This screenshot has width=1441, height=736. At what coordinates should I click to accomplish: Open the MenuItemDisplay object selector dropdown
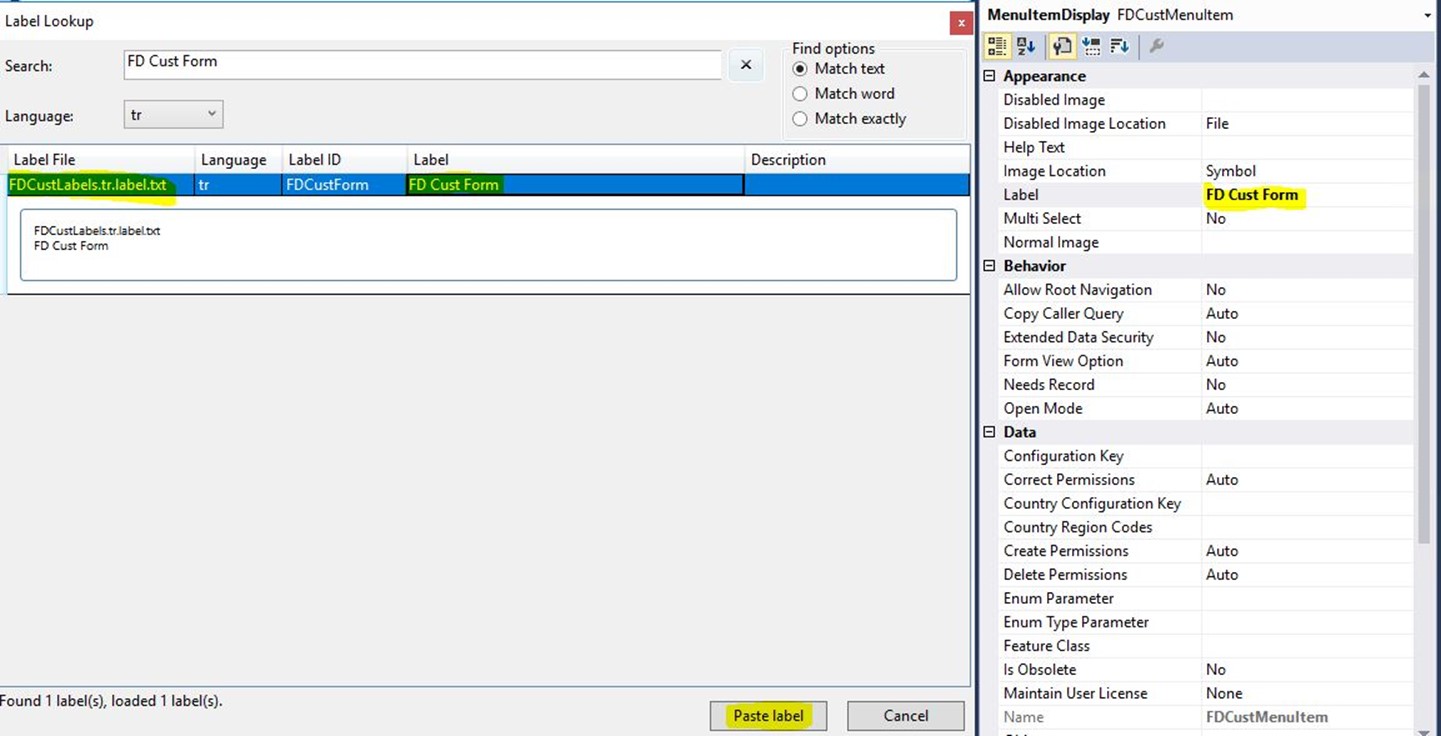(x=1427, y=15)
